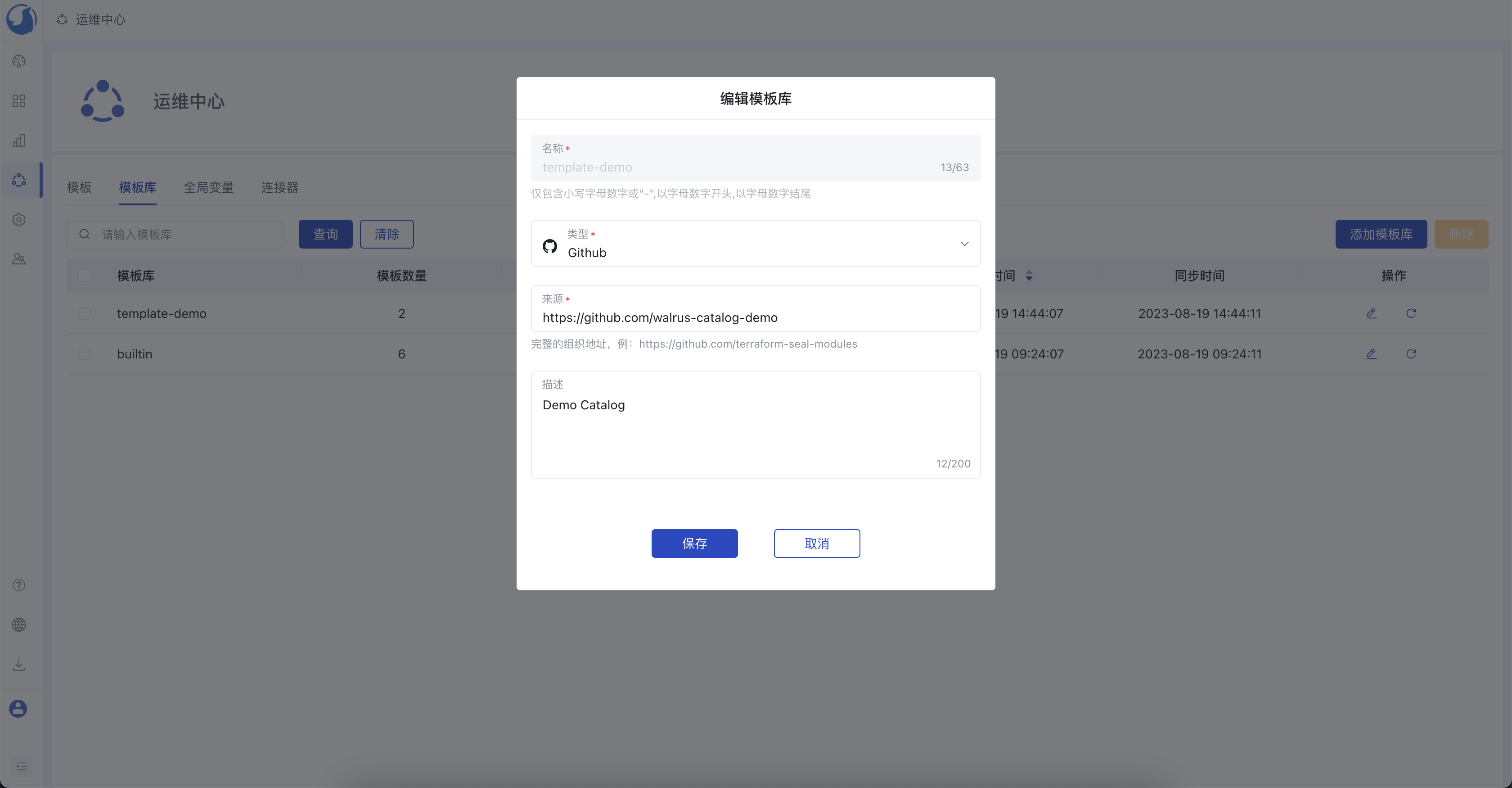This screenshot has height=788, width=1512.
Task: Click the builtin name in the table
Action: (135, 354)
